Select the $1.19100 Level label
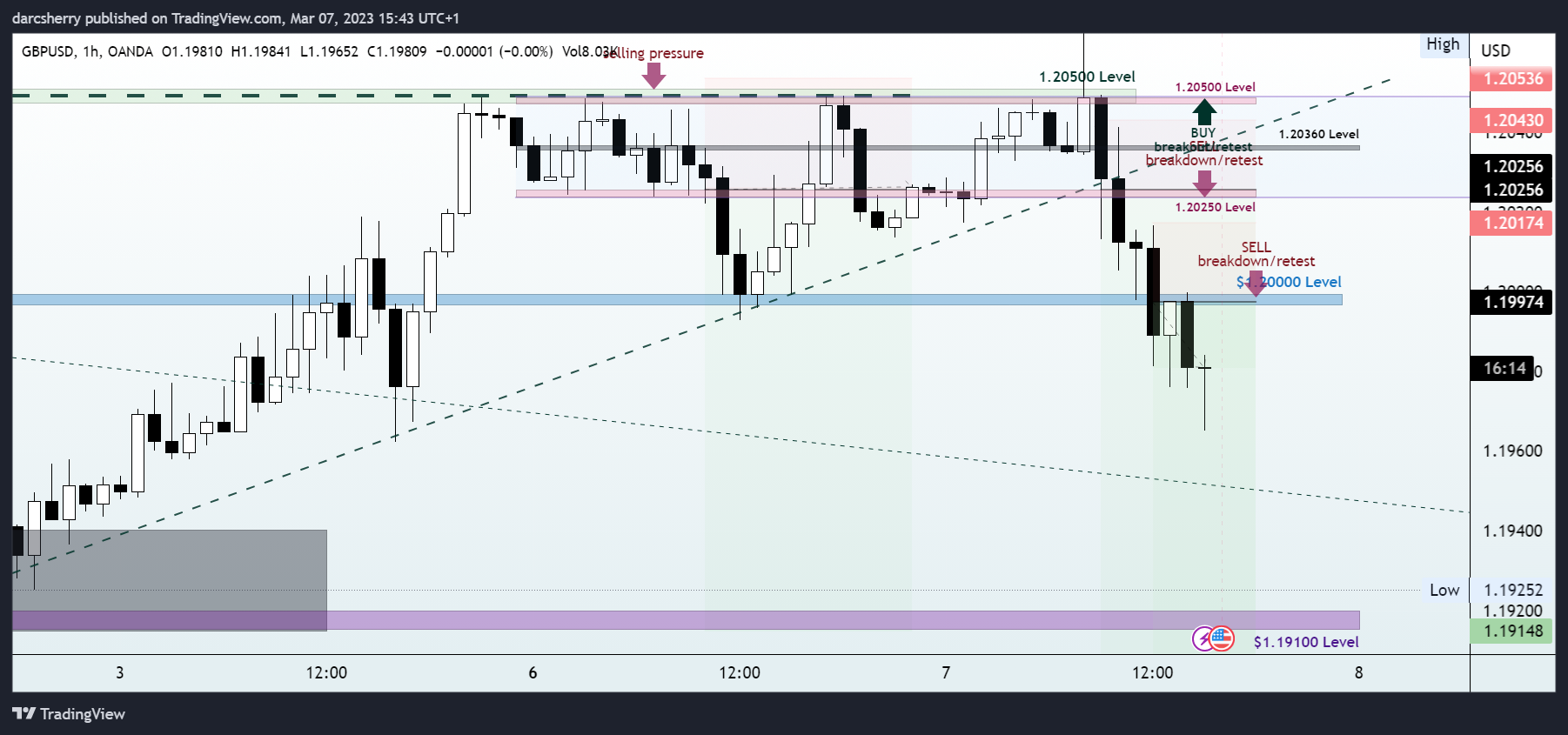This screenshot has width=1568, height=735. click(1306, 642)
